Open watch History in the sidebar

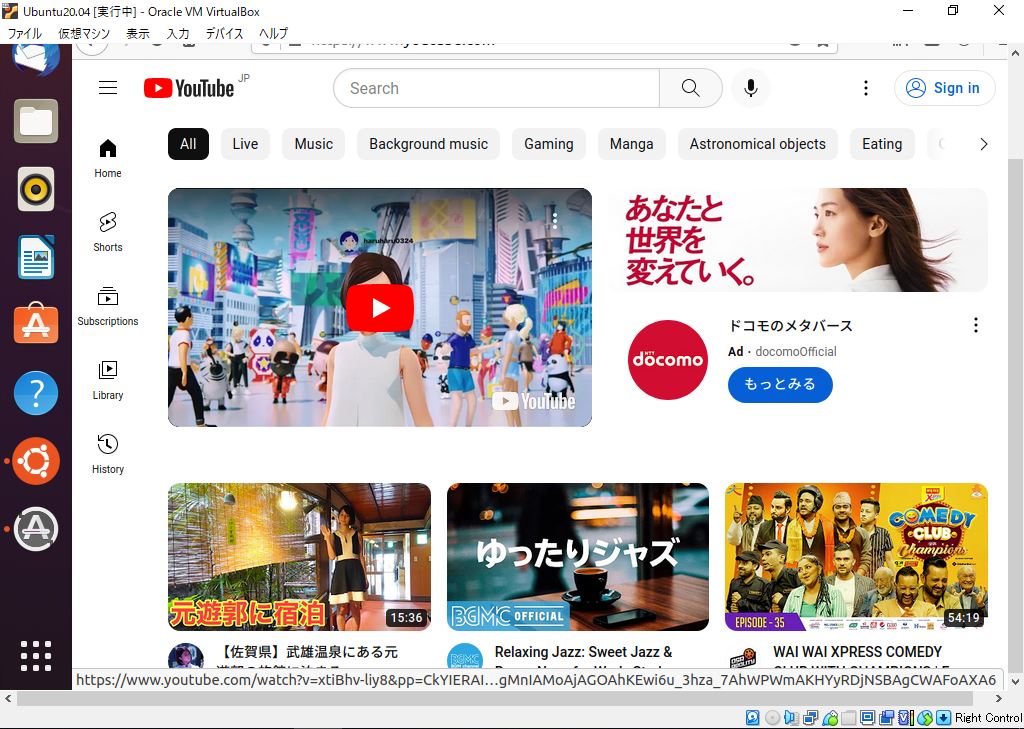coord(108,452)
